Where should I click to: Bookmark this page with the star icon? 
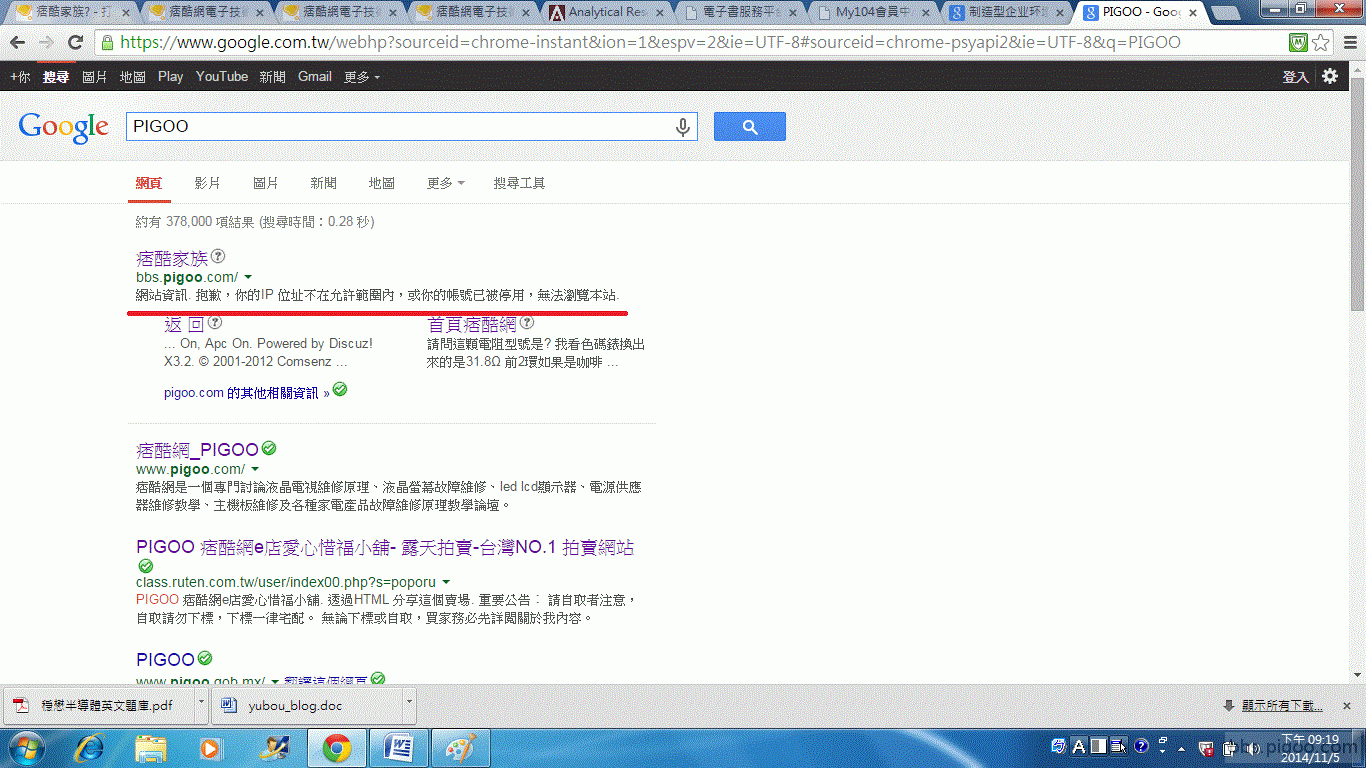1320,43
